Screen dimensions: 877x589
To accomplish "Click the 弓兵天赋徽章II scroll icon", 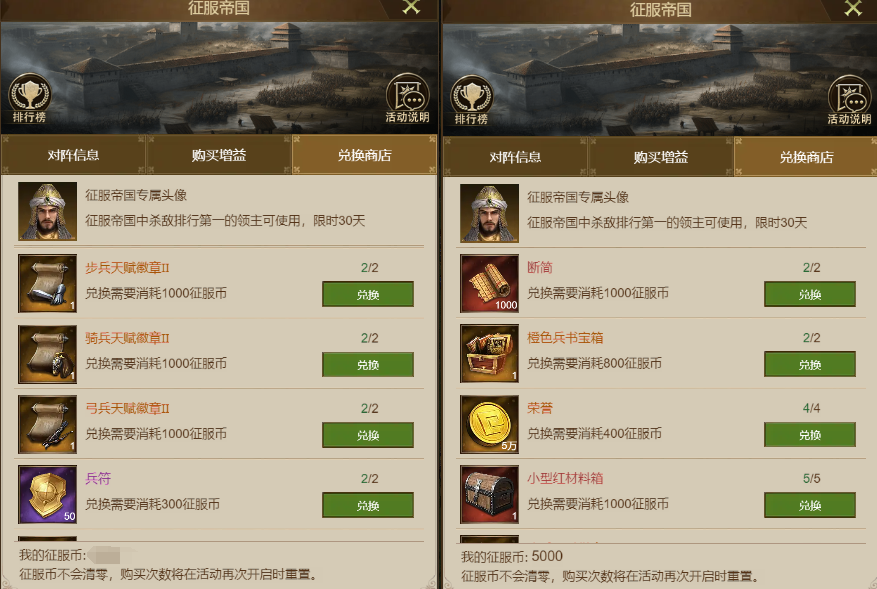I will coord(48,424).
